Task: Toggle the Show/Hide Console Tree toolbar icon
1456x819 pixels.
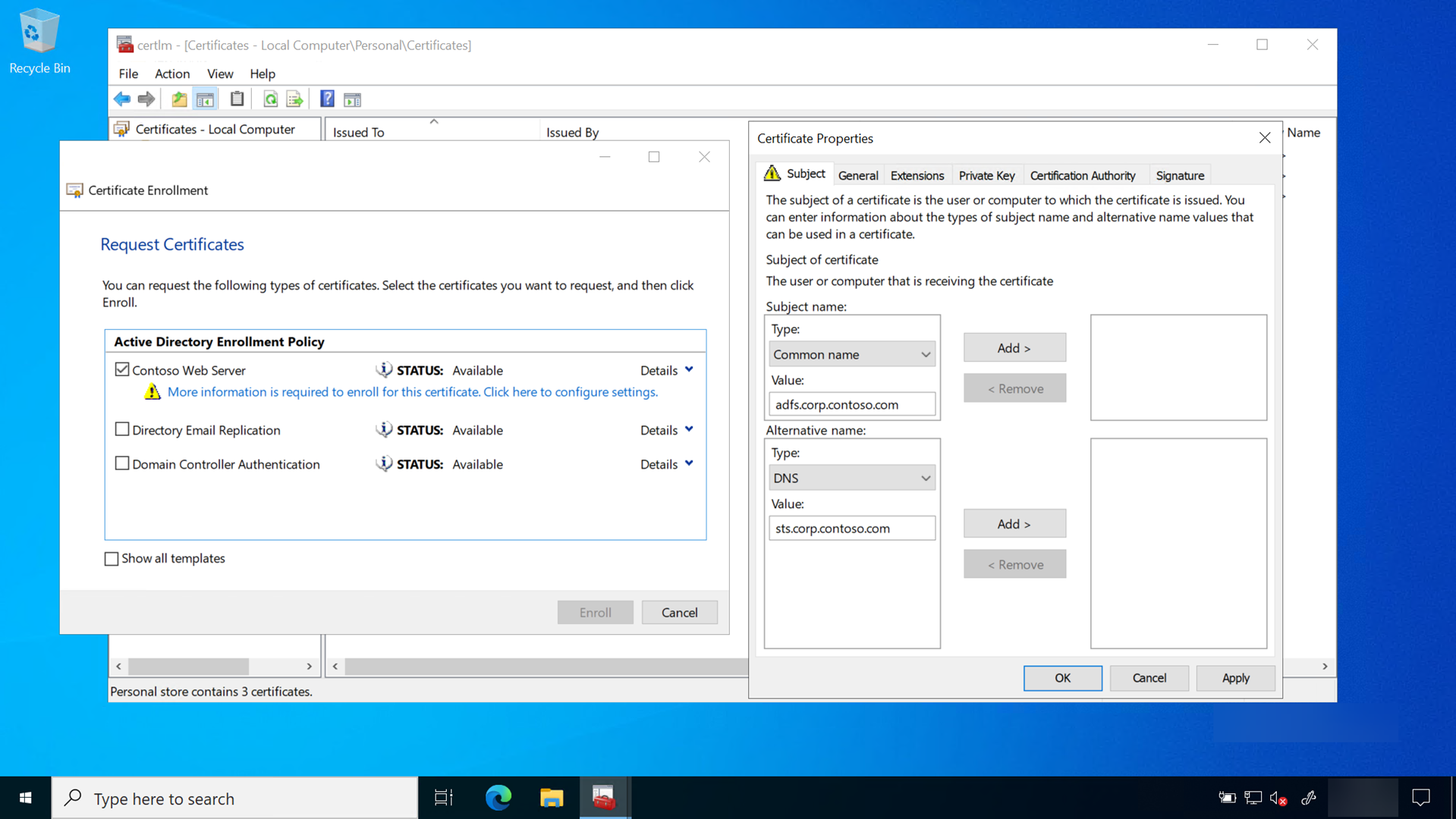Action: 205,99
